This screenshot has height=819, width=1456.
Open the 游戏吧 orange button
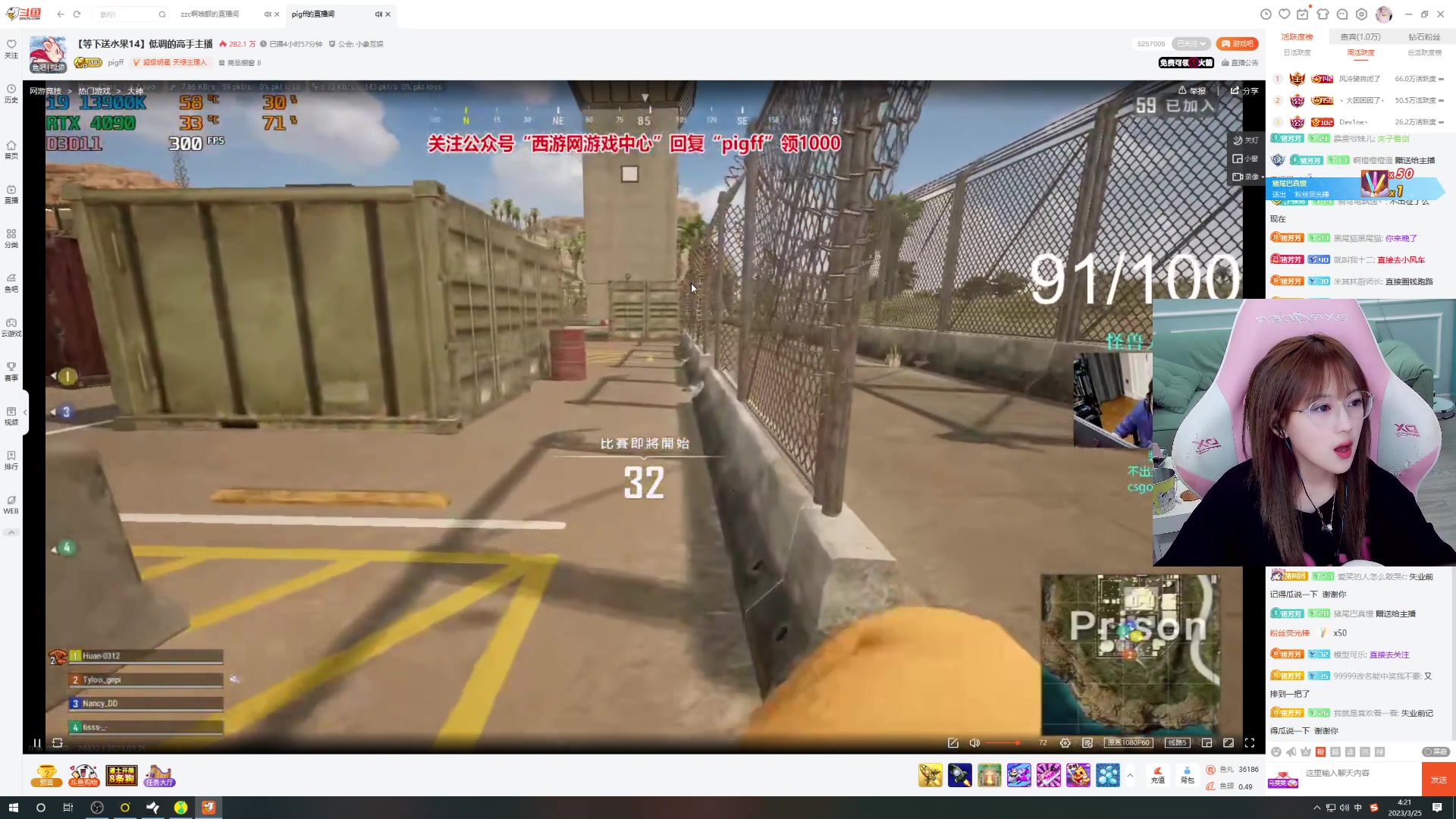coord(1237,44)
